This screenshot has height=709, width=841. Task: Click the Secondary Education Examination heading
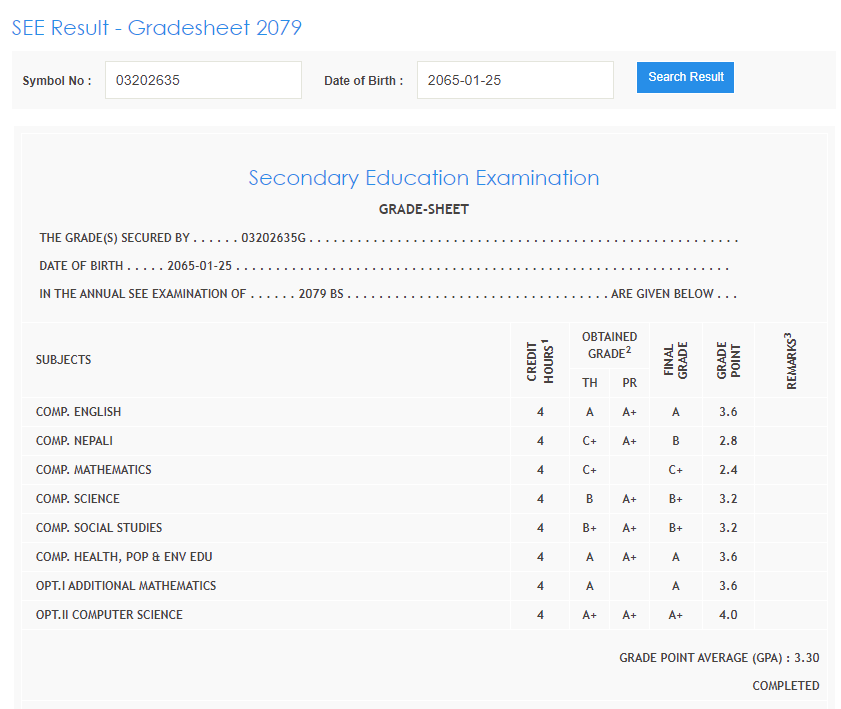pos(423,178)
